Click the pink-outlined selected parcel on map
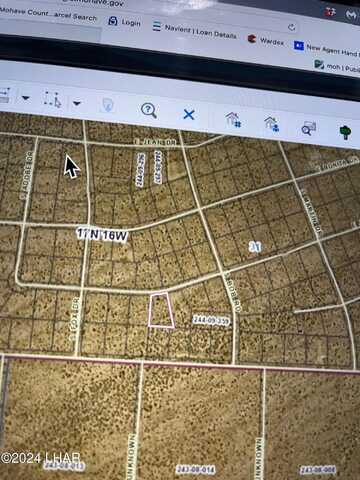The image size is (360, 480). click(x=161, y=310)
